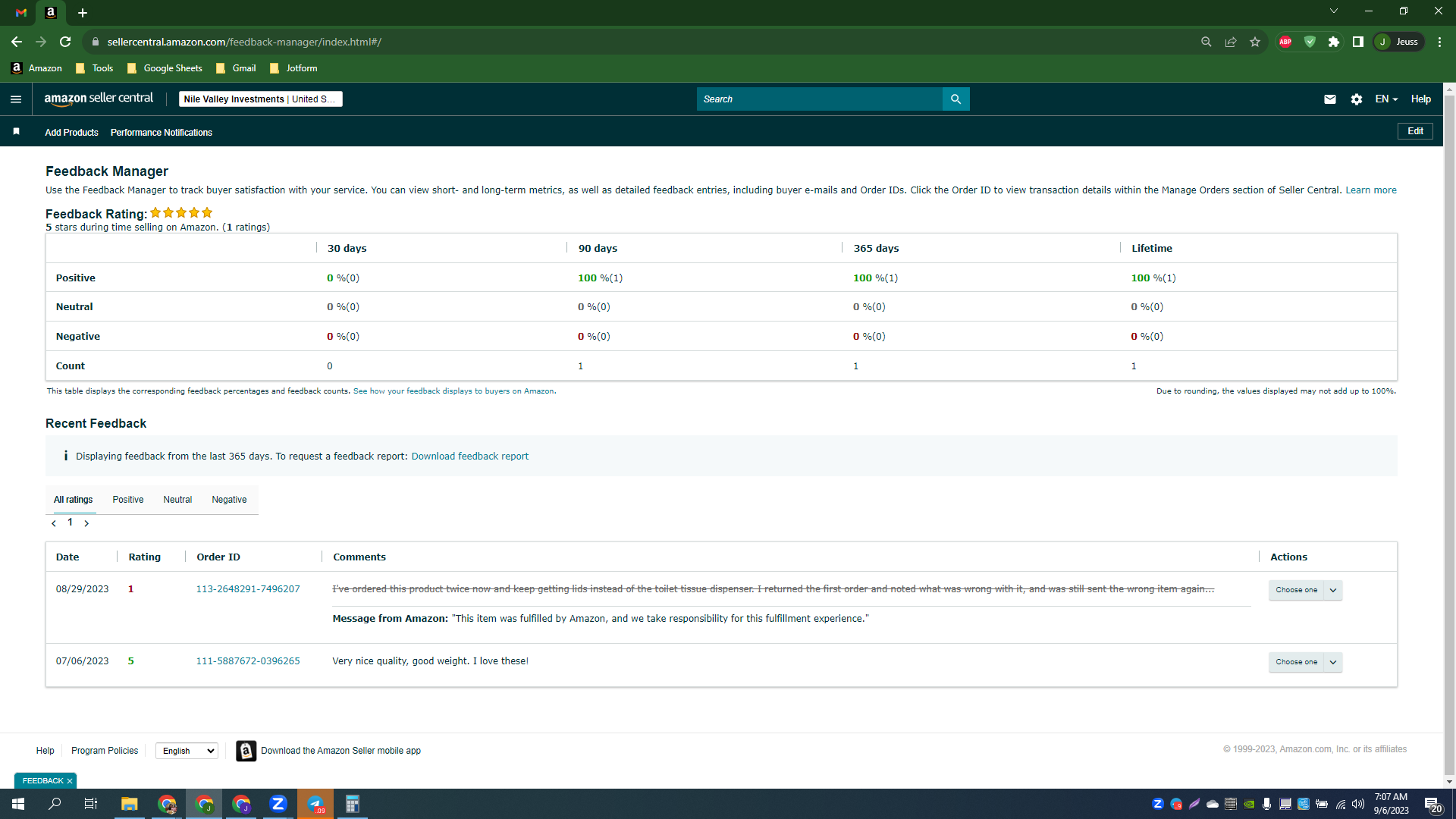Open File Explorer from the taskbar
Screen dimensions: 1456x819
coord(130,804)
